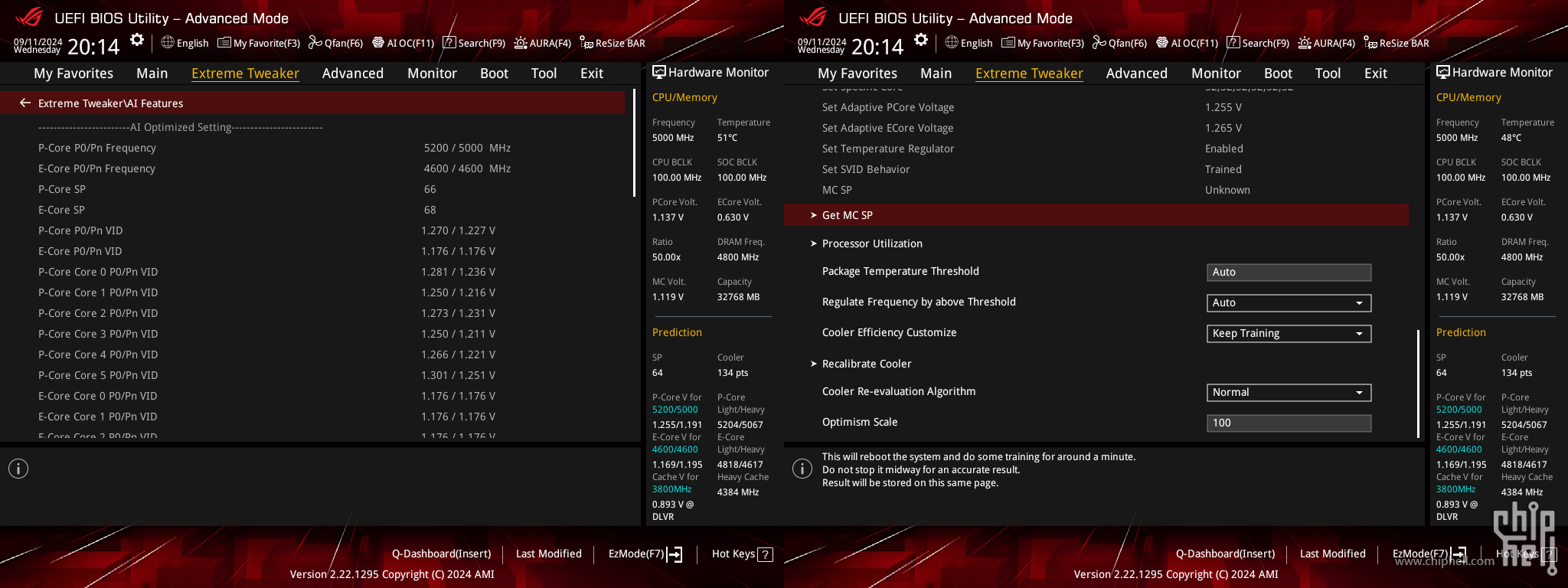
Task: Click the English globe icon in right window
Action: 952,42
